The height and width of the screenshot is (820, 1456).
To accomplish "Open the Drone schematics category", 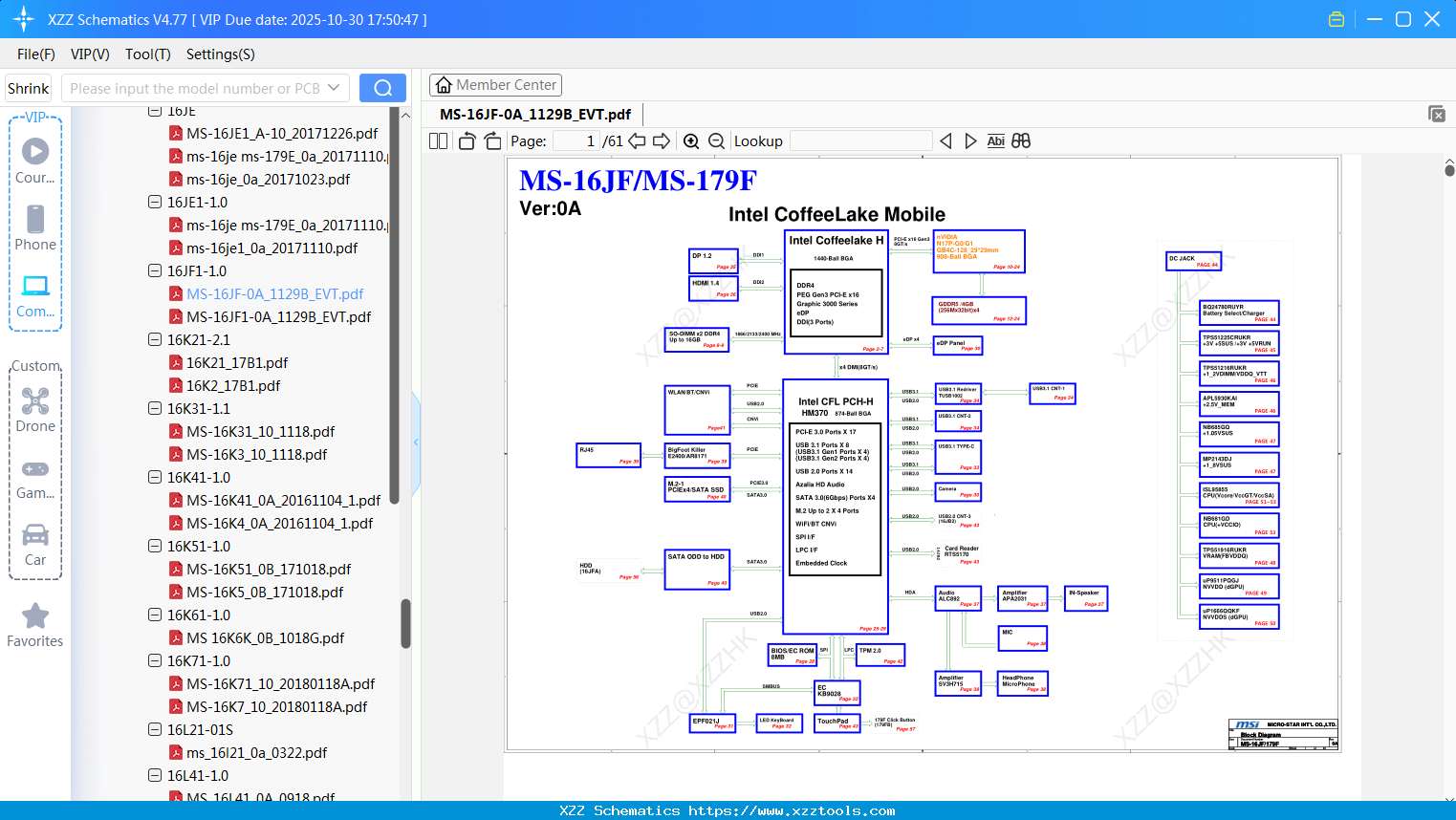I will (x=35, y=409).
